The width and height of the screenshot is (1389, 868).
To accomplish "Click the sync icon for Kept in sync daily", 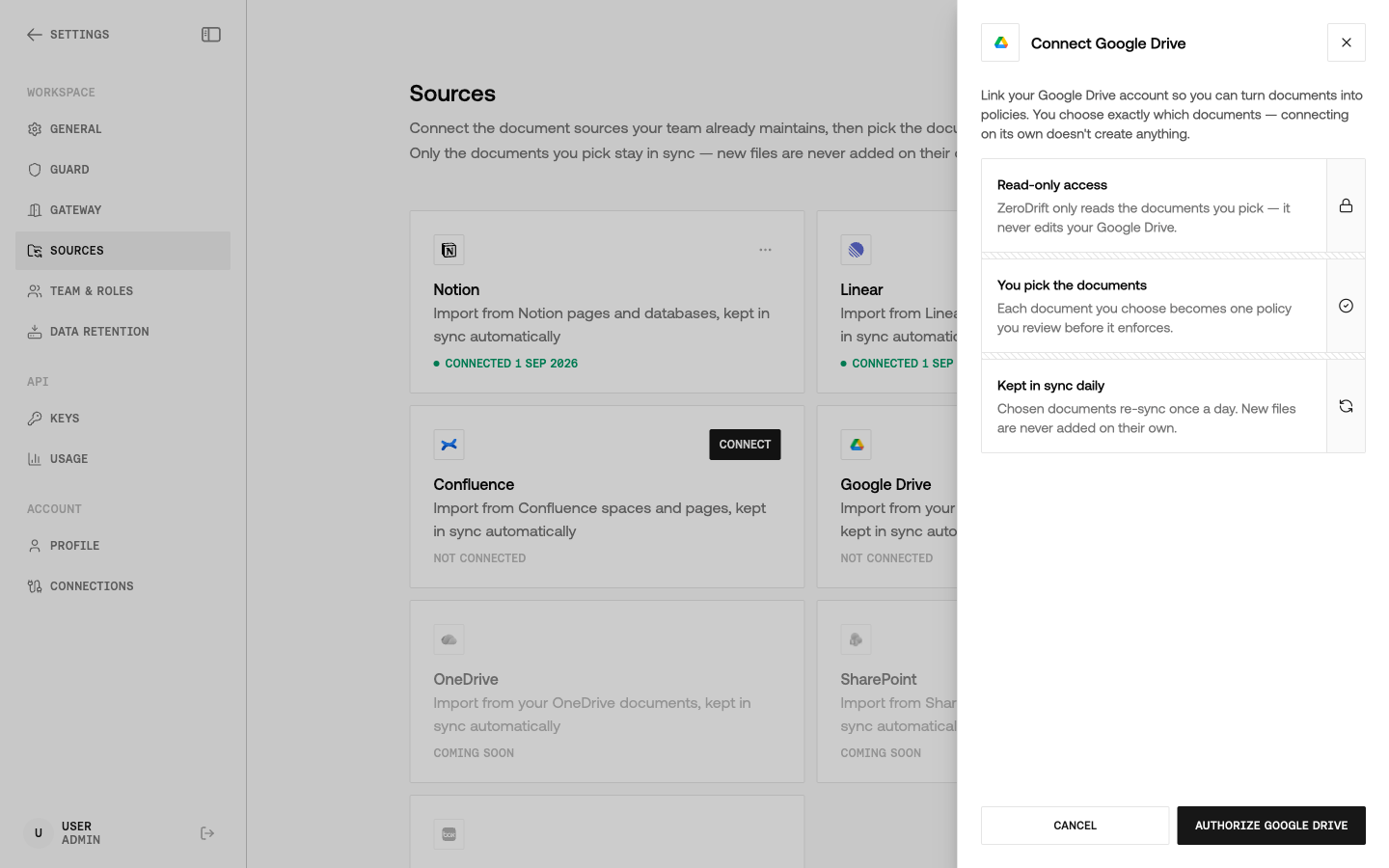I will pos(1346,406).
